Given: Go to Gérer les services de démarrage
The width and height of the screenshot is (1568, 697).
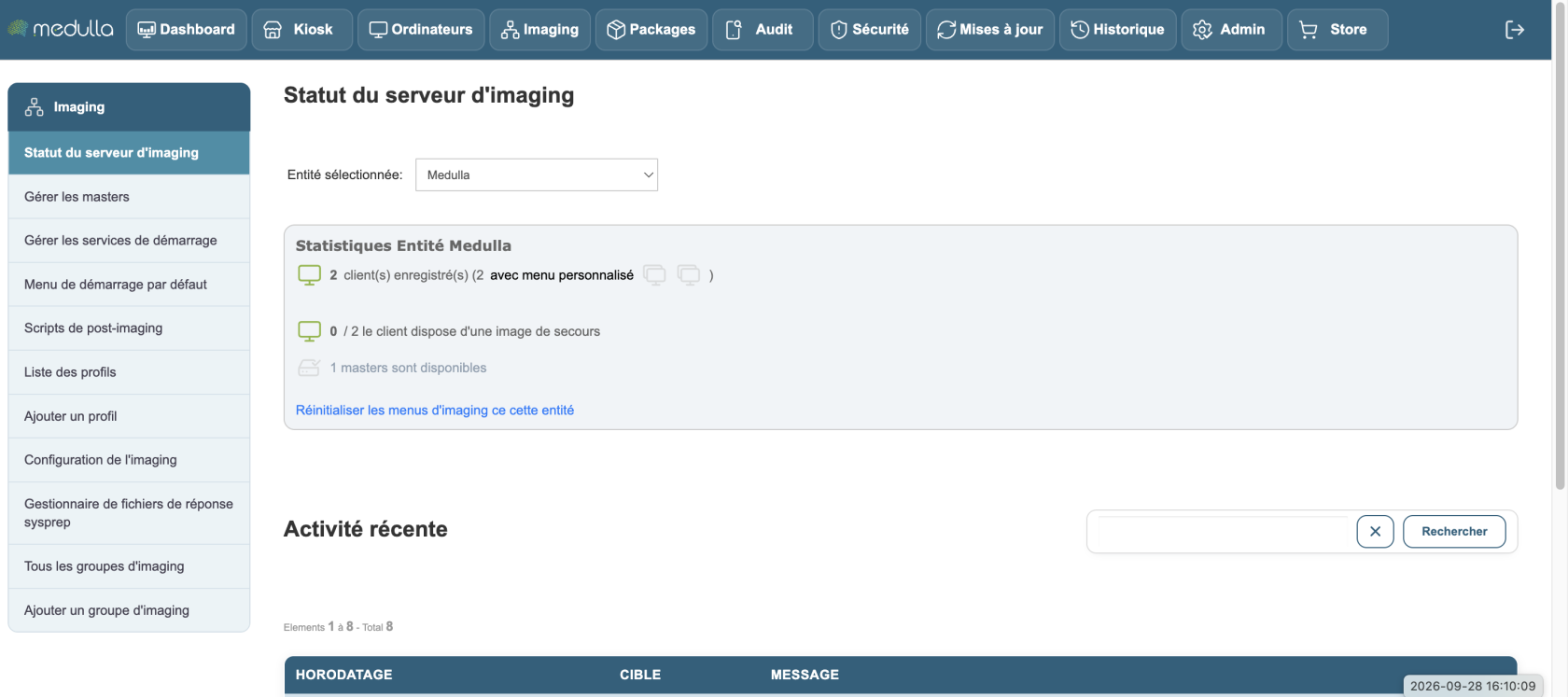Looking at the screenshot, I should [x=129, y=241].
